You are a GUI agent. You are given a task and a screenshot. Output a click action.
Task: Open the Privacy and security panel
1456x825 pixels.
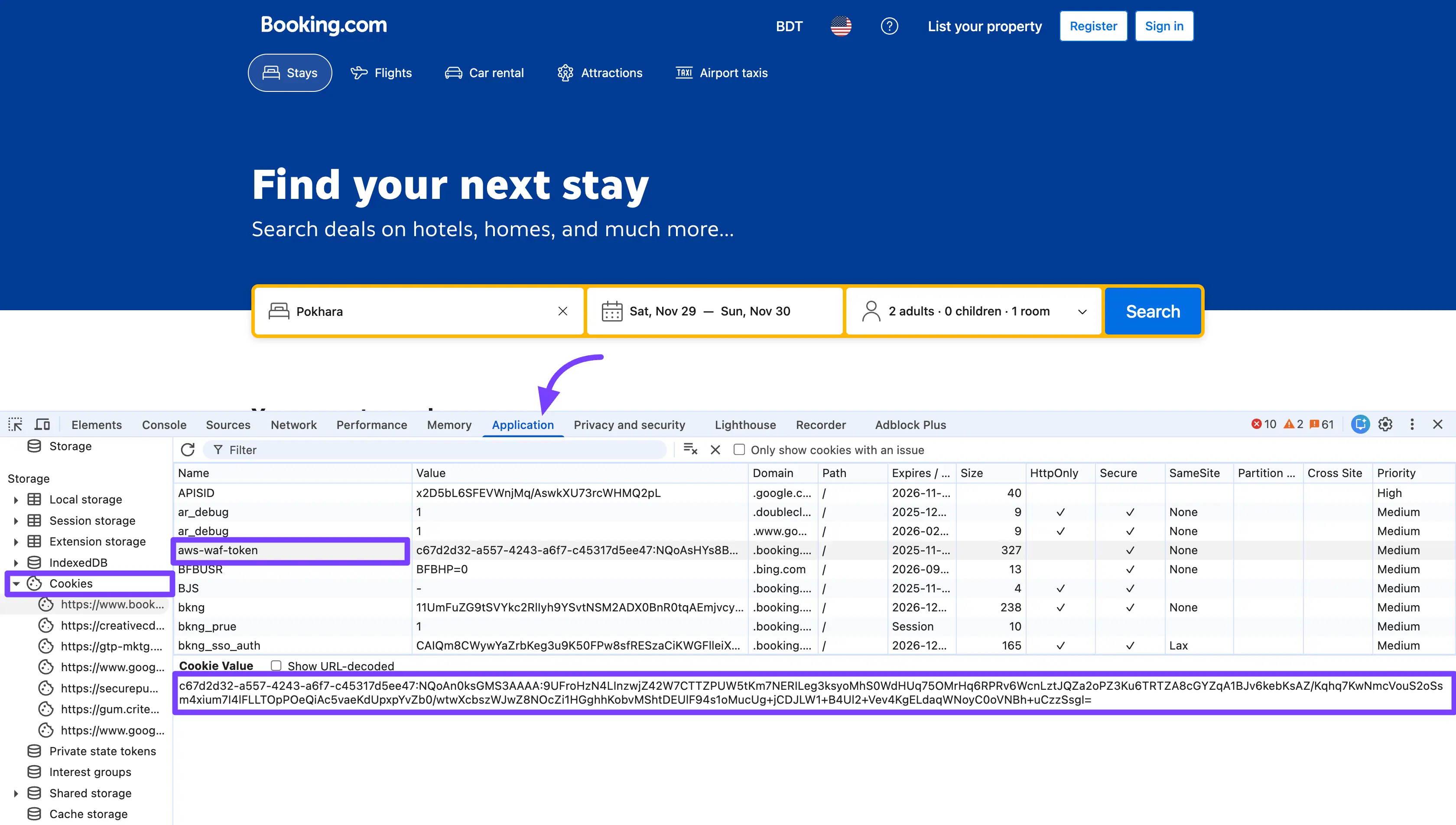pos(630,424)
